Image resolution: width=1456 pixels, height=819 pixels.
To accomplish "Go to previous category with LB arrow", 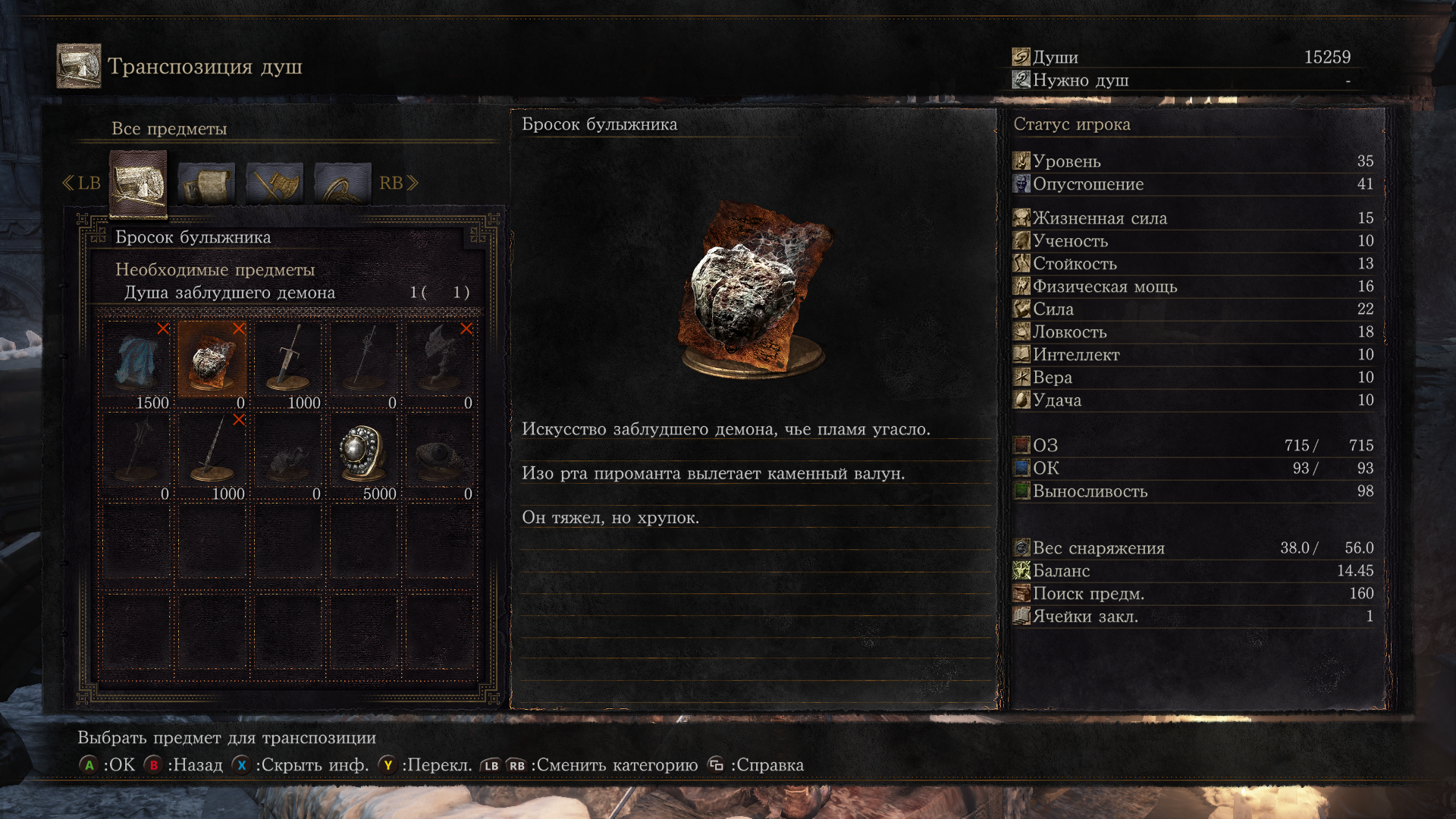I will (x=81, y=183).
